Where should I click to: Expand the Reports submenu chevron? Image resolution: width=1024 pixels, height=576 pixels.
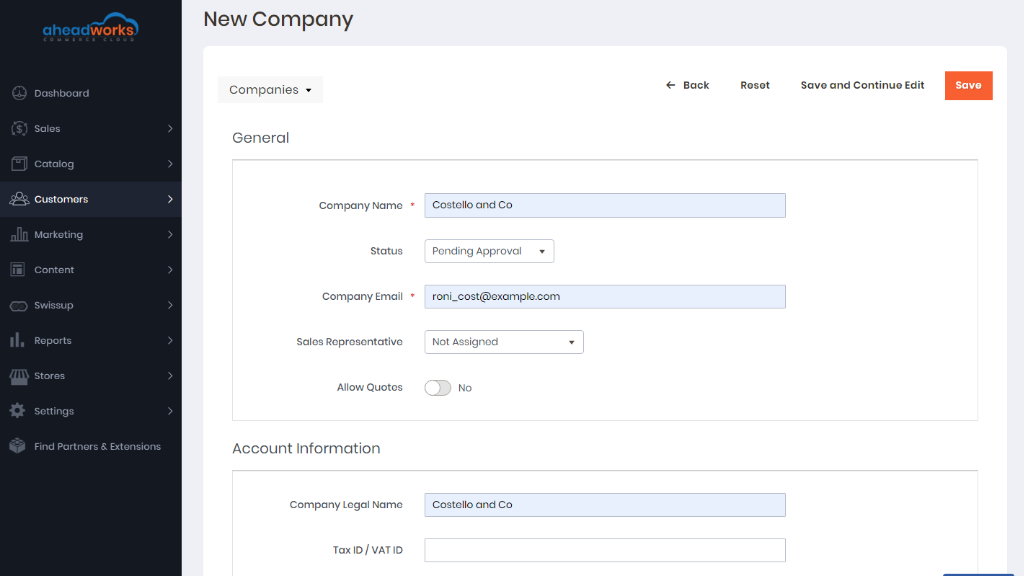click(170, 340)
